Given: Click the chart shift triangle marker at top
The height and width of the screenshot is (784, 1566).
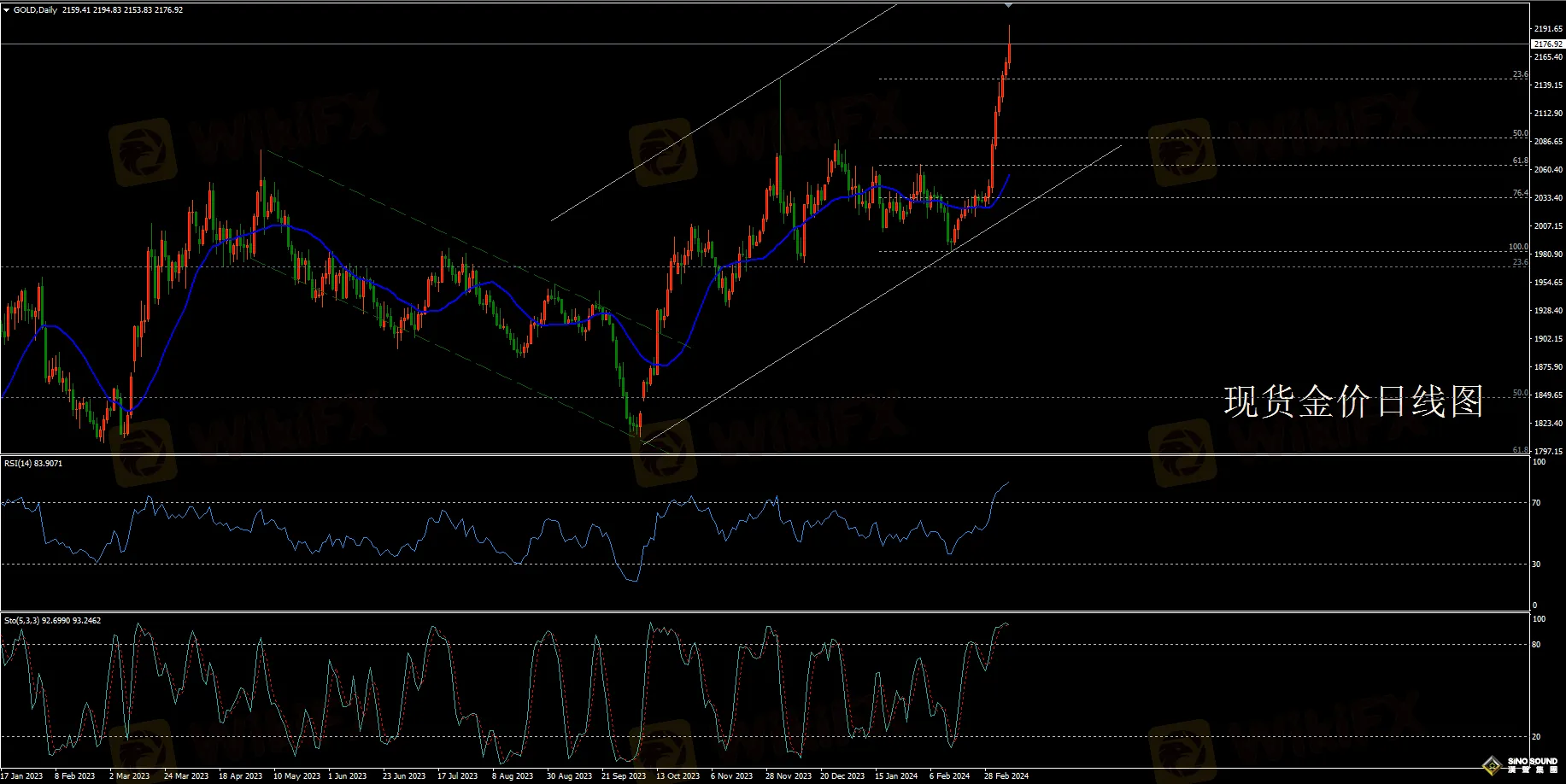Looking at the screenshot, I should pos(1009,5).
